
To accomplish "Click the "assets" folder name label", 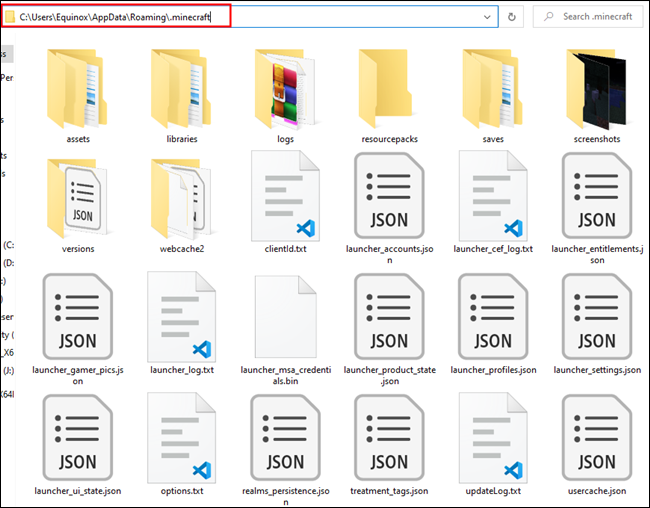I will pyautogui.click(x=78, y=139).
